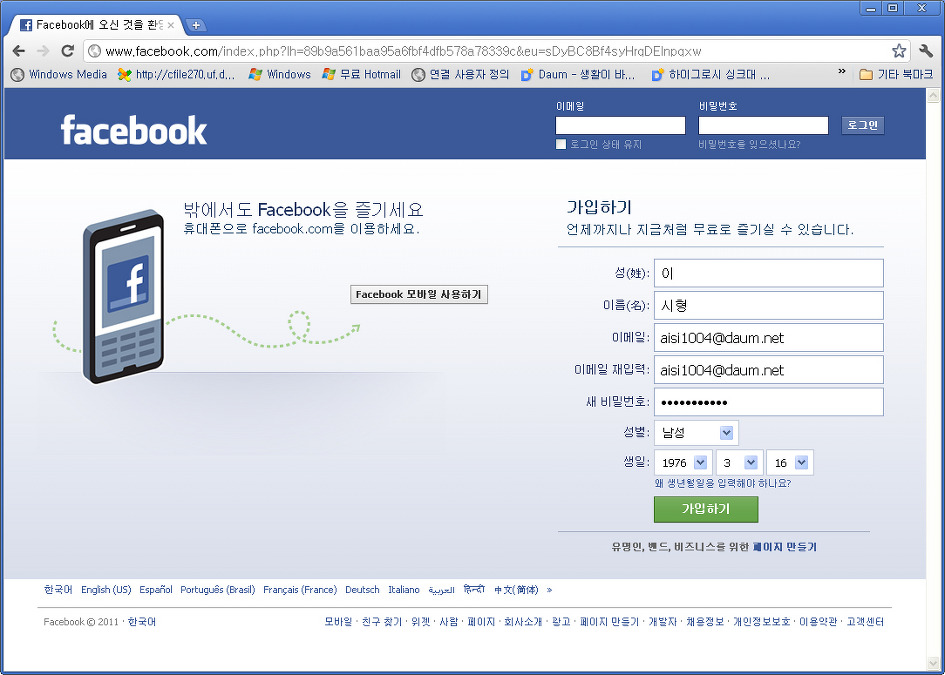Open footer 위젯 link
Viewport: 945px width, 675px height.
pyautogui.click(x=421, y=621)
